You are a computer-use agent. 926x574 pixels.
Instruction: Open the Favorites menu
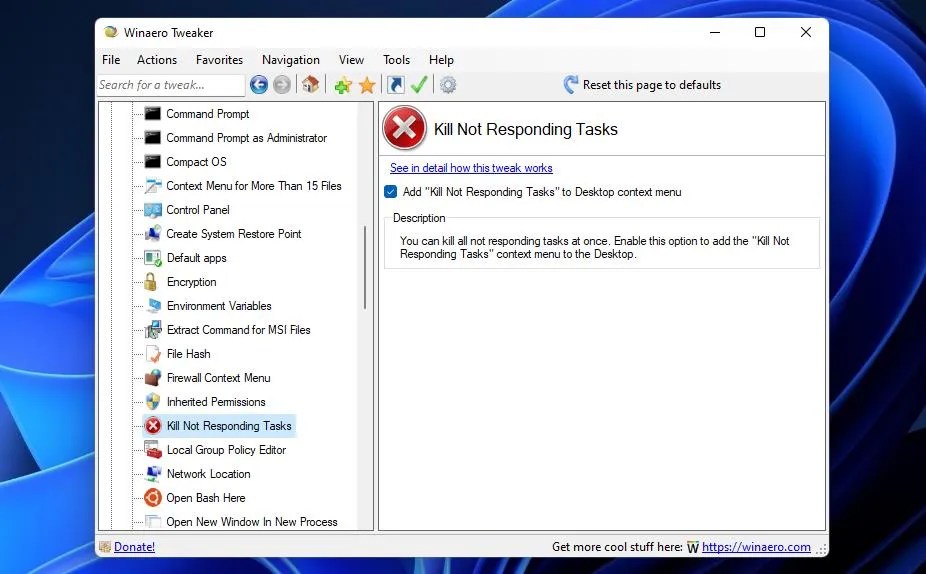point(219,60)
